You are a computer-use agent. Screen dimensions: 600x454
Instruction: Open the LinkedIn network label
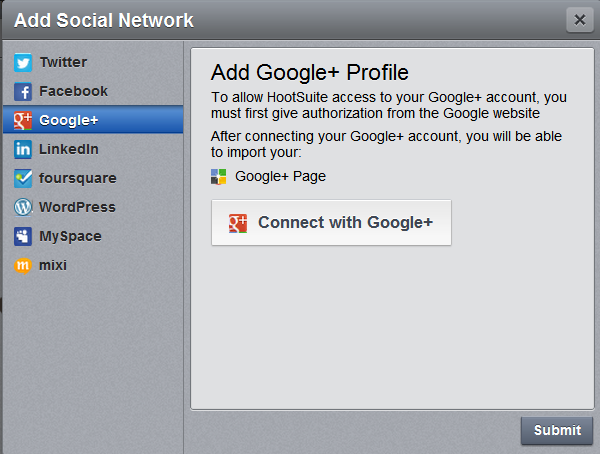69,149
